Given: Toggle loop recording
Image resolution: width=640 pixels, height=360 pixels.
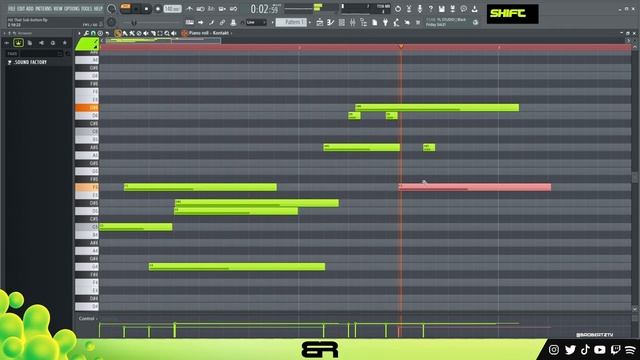Looking at the screenshot, I should click(x=233, y=9).
